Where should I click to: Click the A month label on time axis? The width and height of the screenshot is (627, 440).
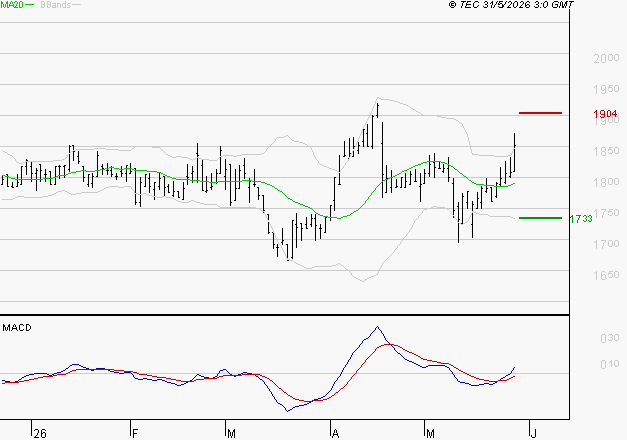335,434
